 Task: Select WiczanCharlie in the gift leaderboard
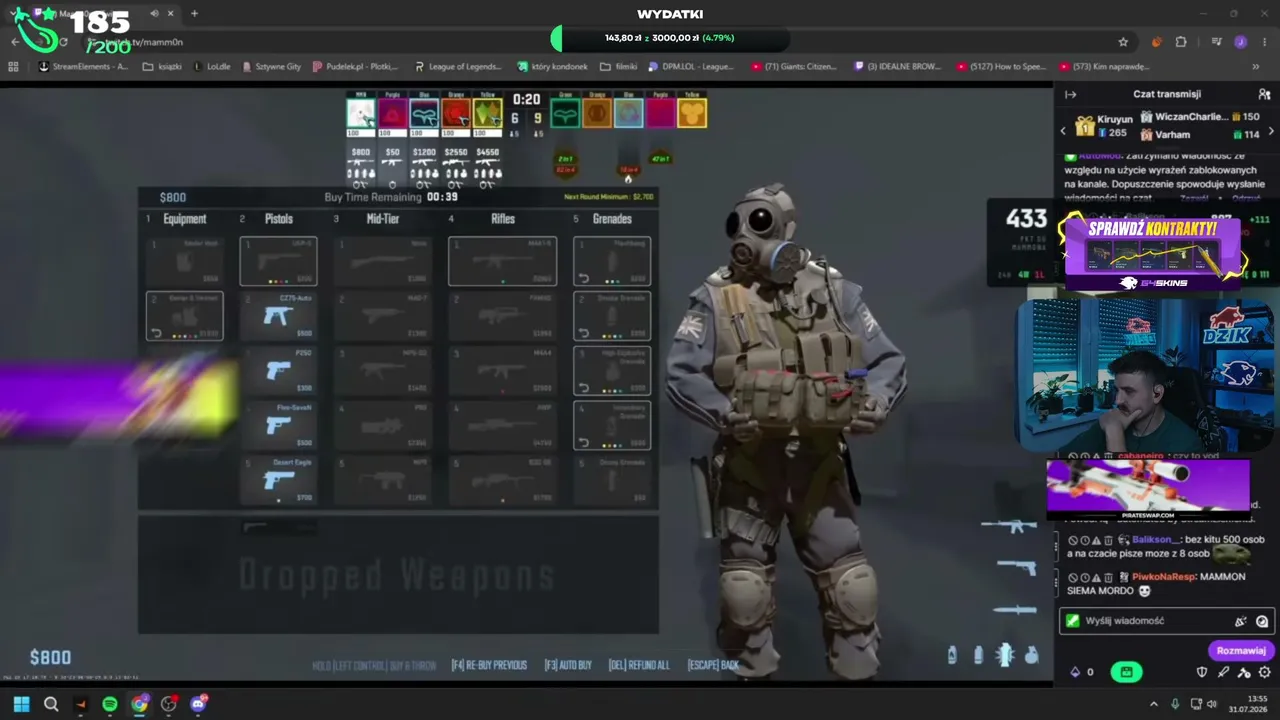click(x=1200, y=117)
